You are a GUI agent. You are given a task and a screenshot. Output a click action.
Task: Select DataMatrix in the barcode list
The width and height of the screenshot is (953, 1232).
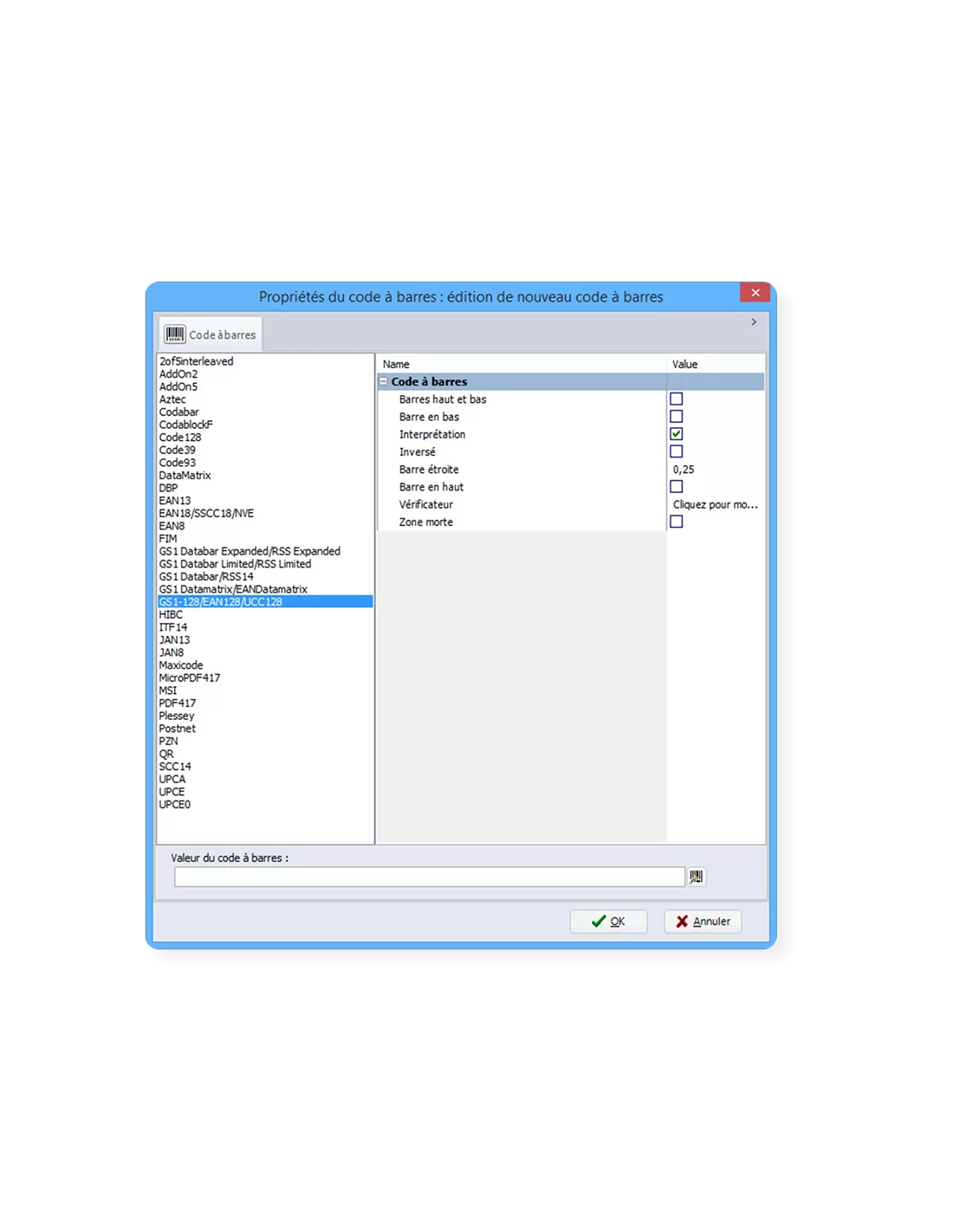[185, 476]
